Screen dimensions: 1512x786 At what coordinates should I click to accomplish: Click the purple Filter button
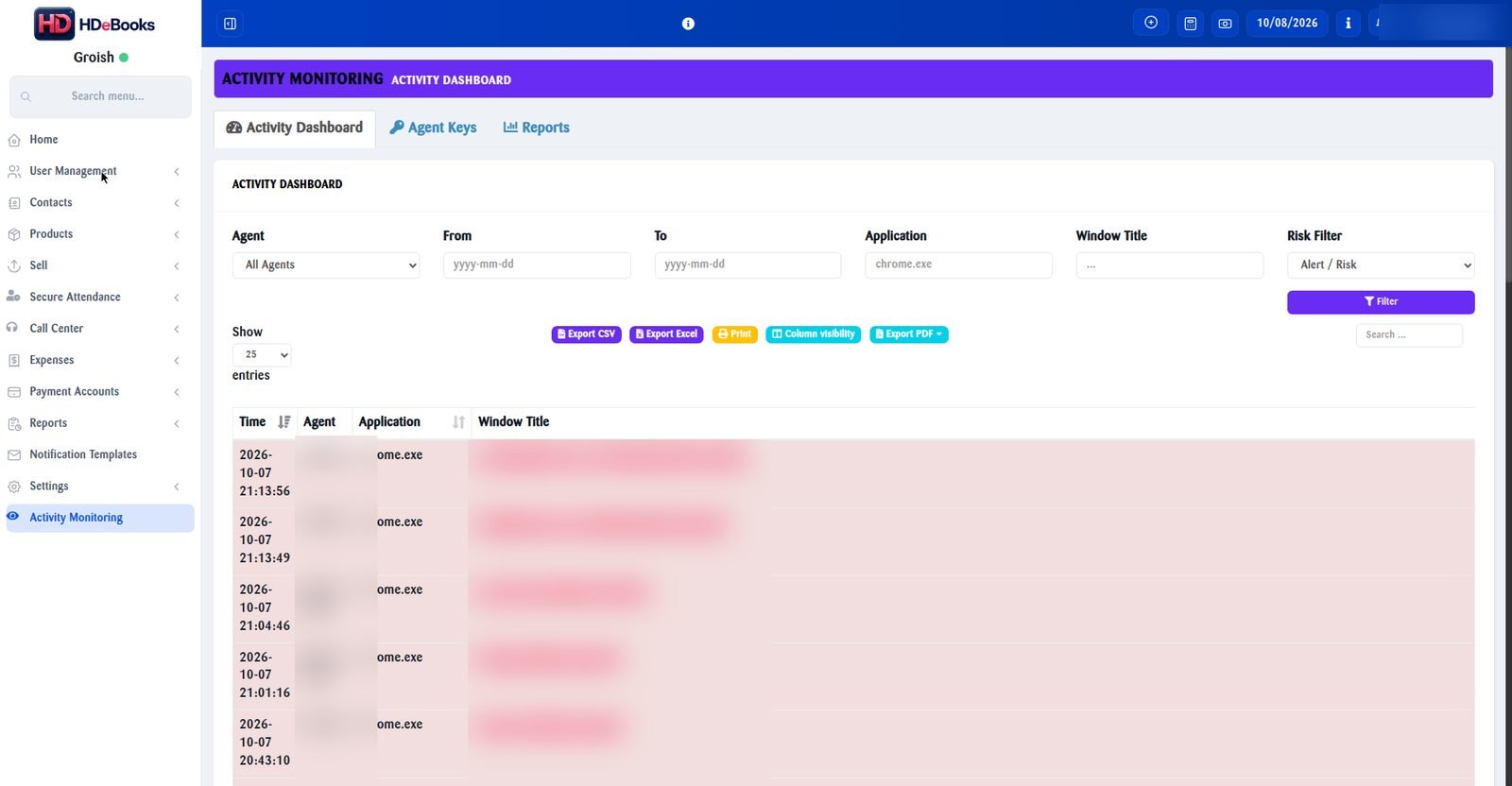point(1381,301)
